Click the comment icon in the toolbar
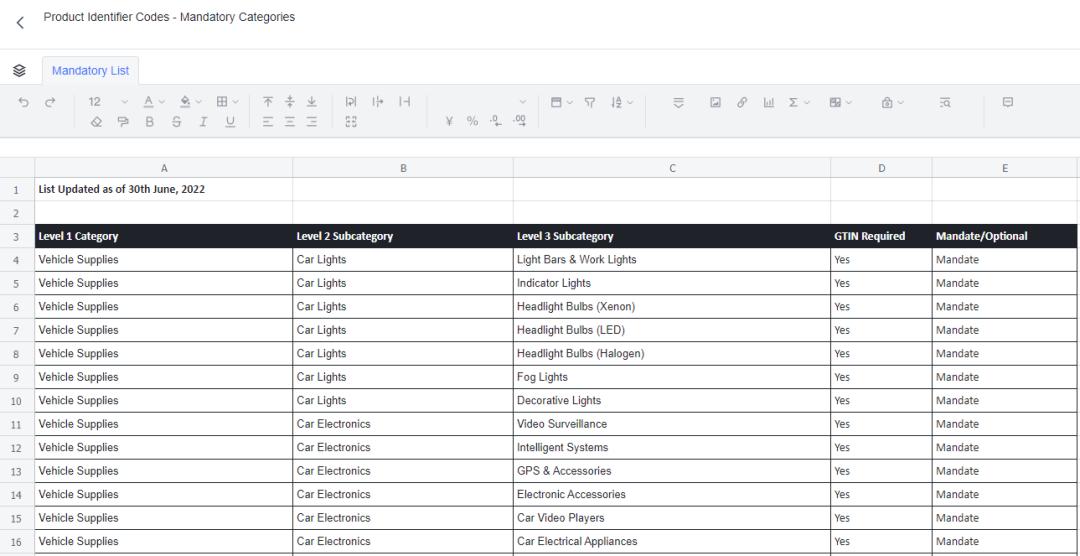This screenshot has width=1080, height=556. coord(1008,102)
